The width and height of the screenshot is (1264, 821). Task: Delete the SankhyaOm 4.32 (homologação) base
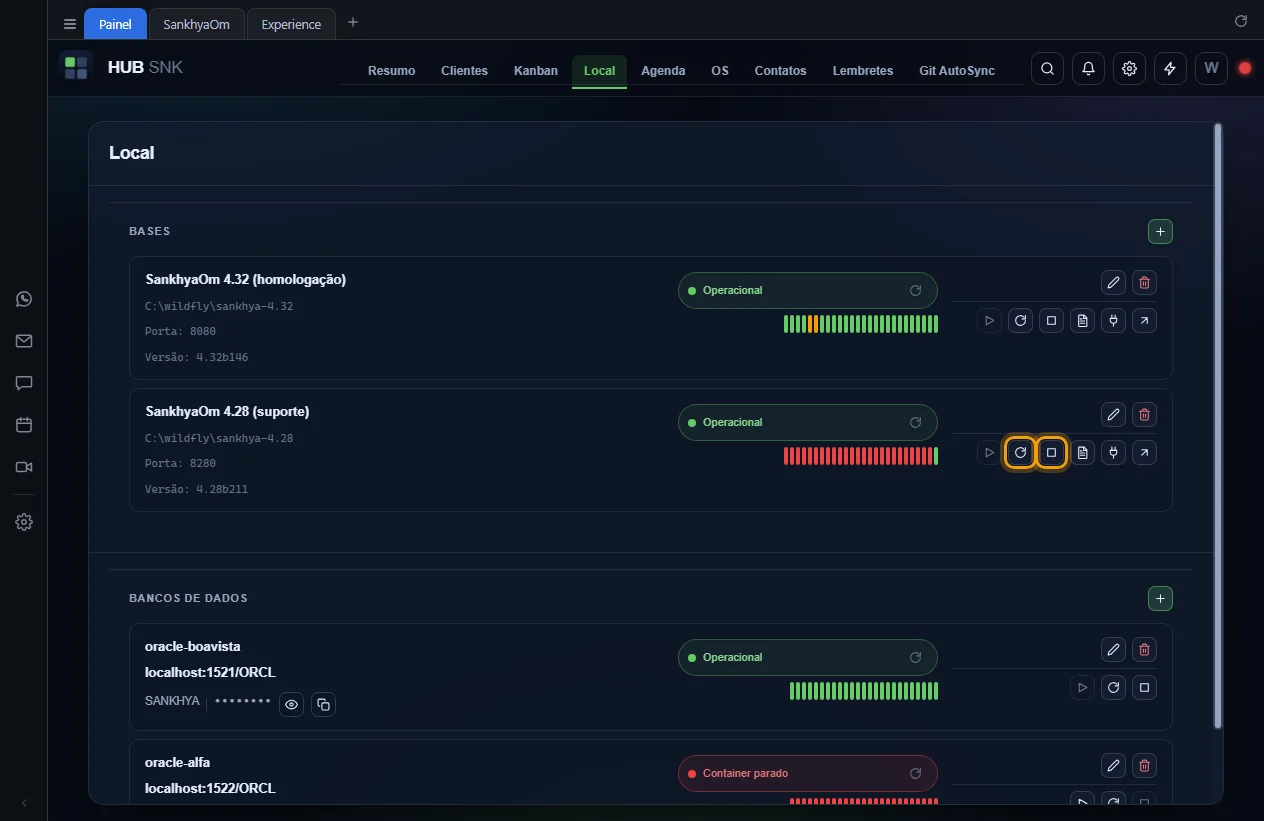1145,282
